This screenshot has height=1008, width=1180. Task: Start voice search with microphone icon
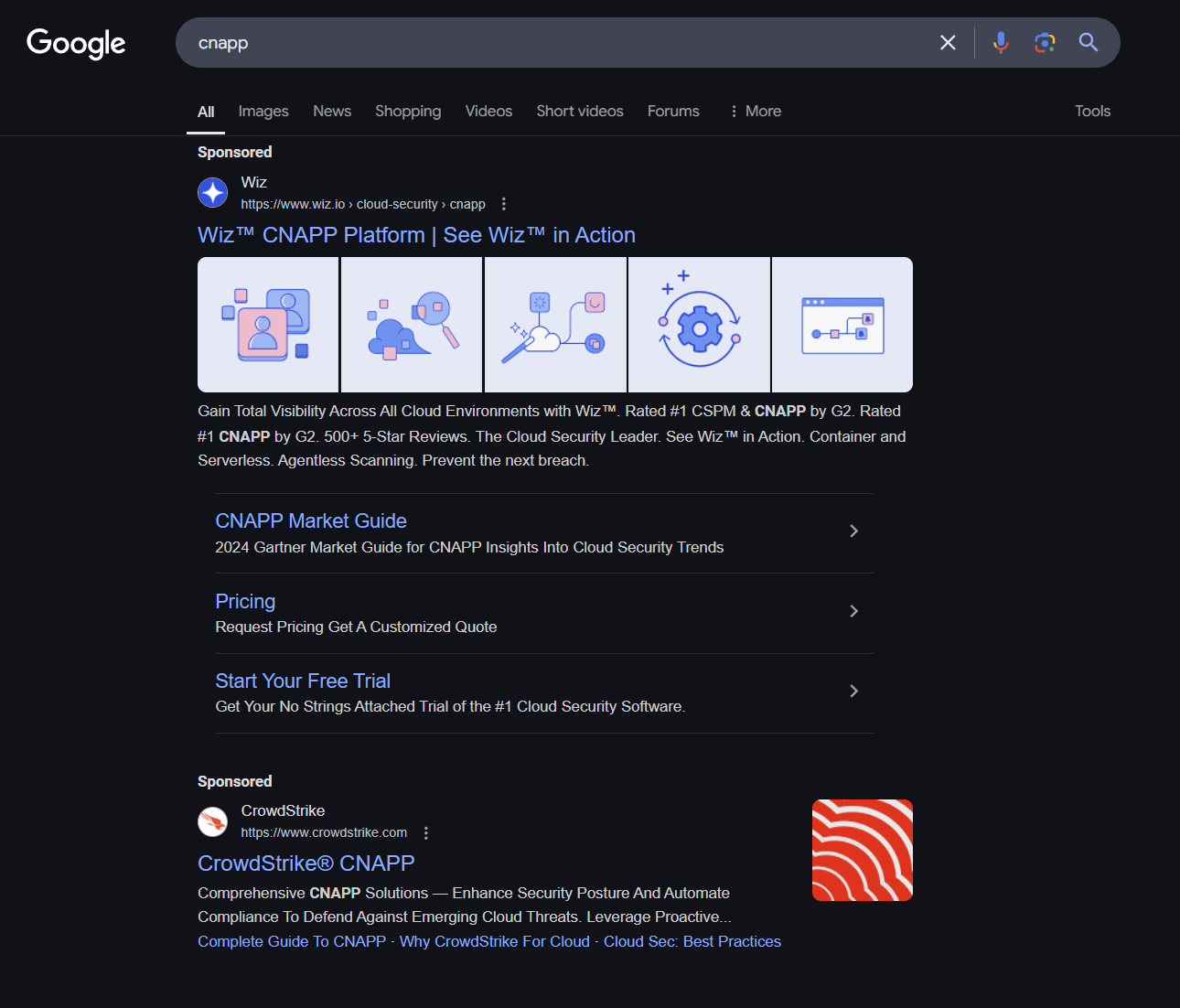point(1001,42)
